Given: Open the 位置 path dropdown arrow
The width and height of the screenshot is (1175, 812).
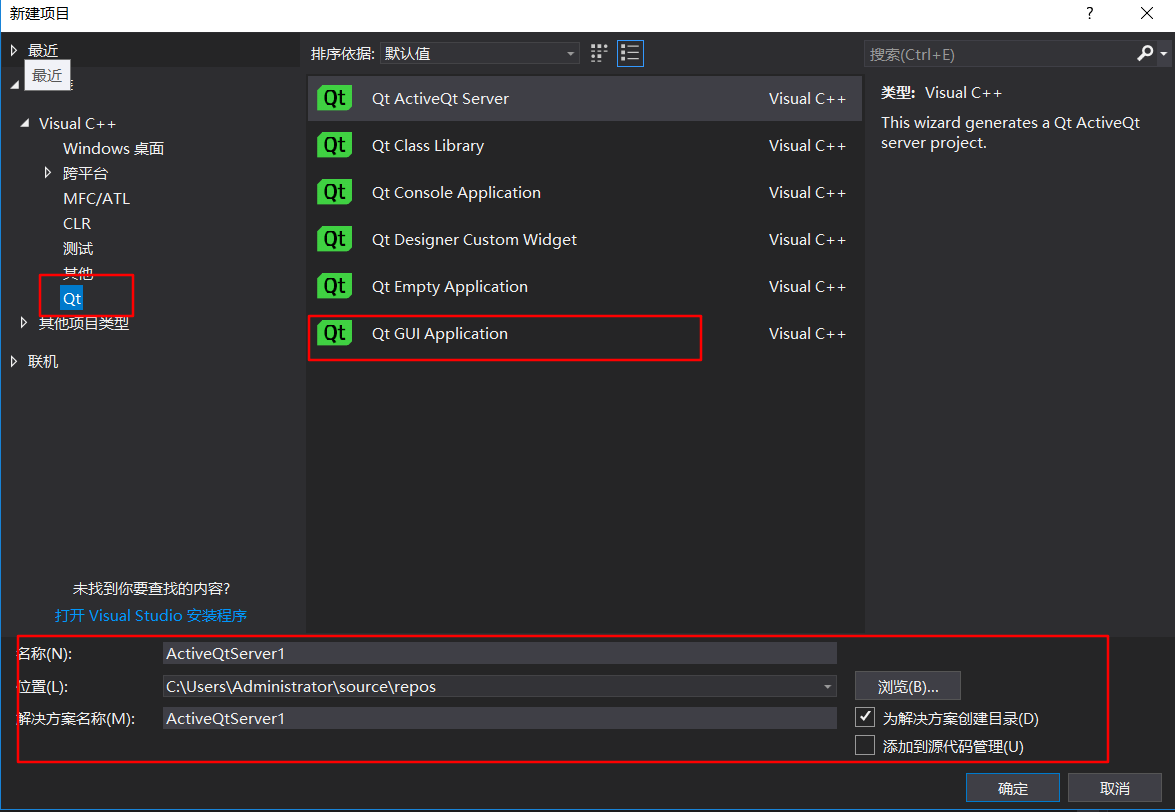Looking at the screenshot, I should click(827, 686).
